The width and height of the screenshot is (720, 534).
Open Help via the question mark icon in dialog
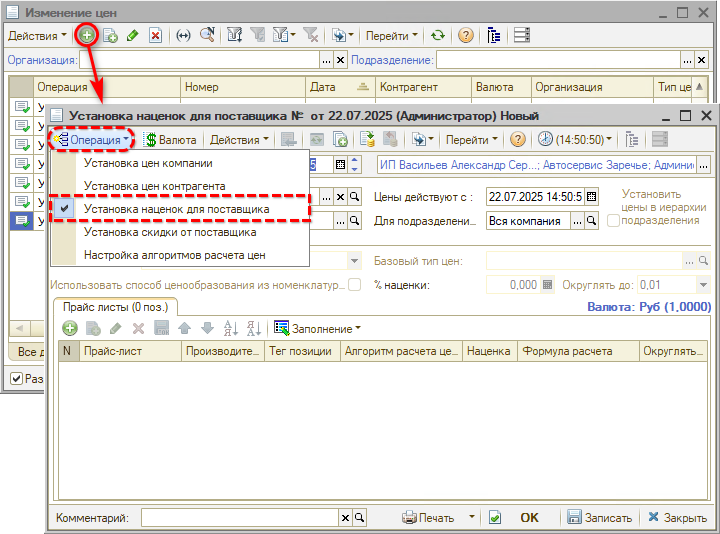518,139
